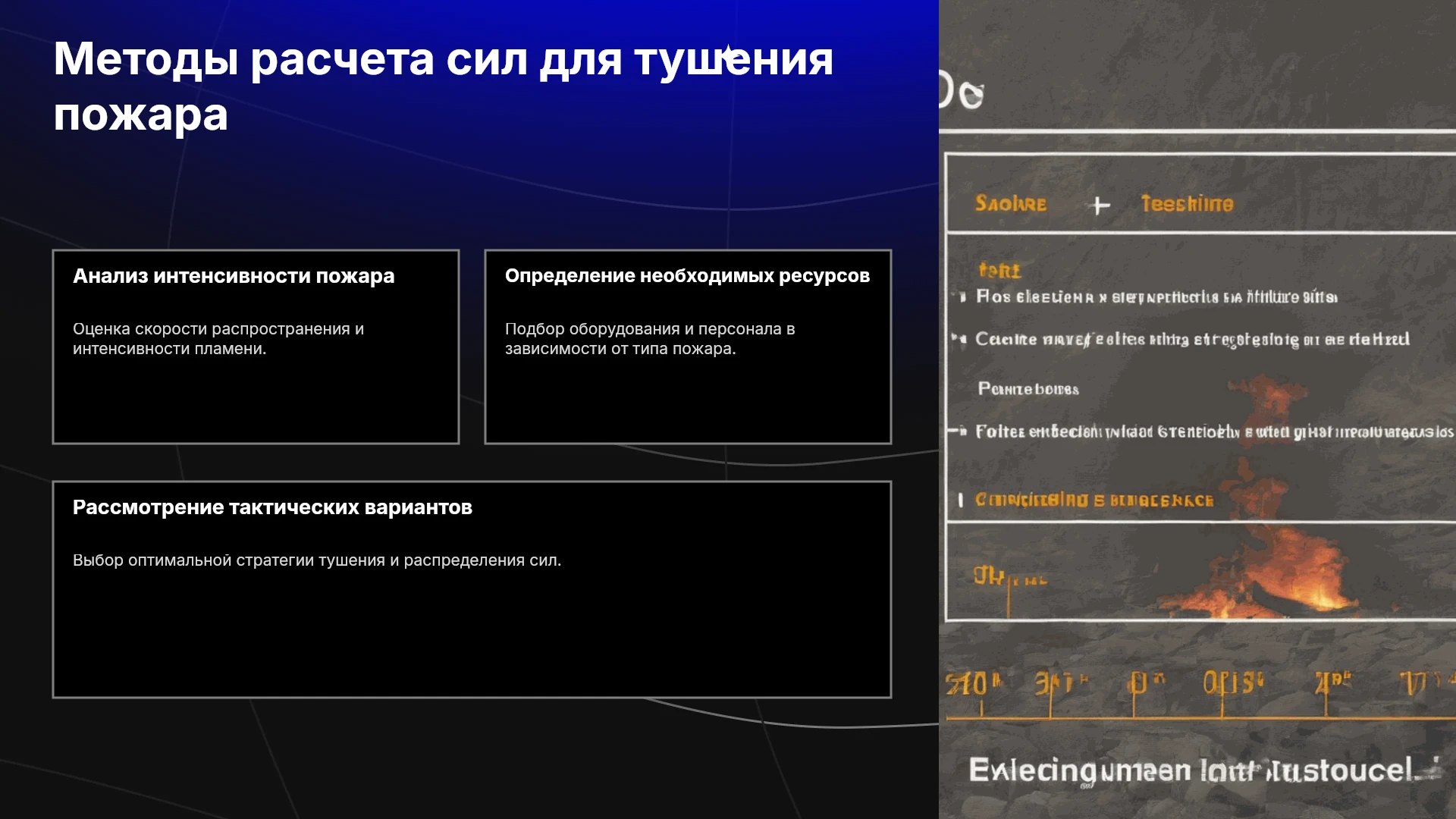Select the 'Анализ интенсивности пожара' heading

pos(234,276)
